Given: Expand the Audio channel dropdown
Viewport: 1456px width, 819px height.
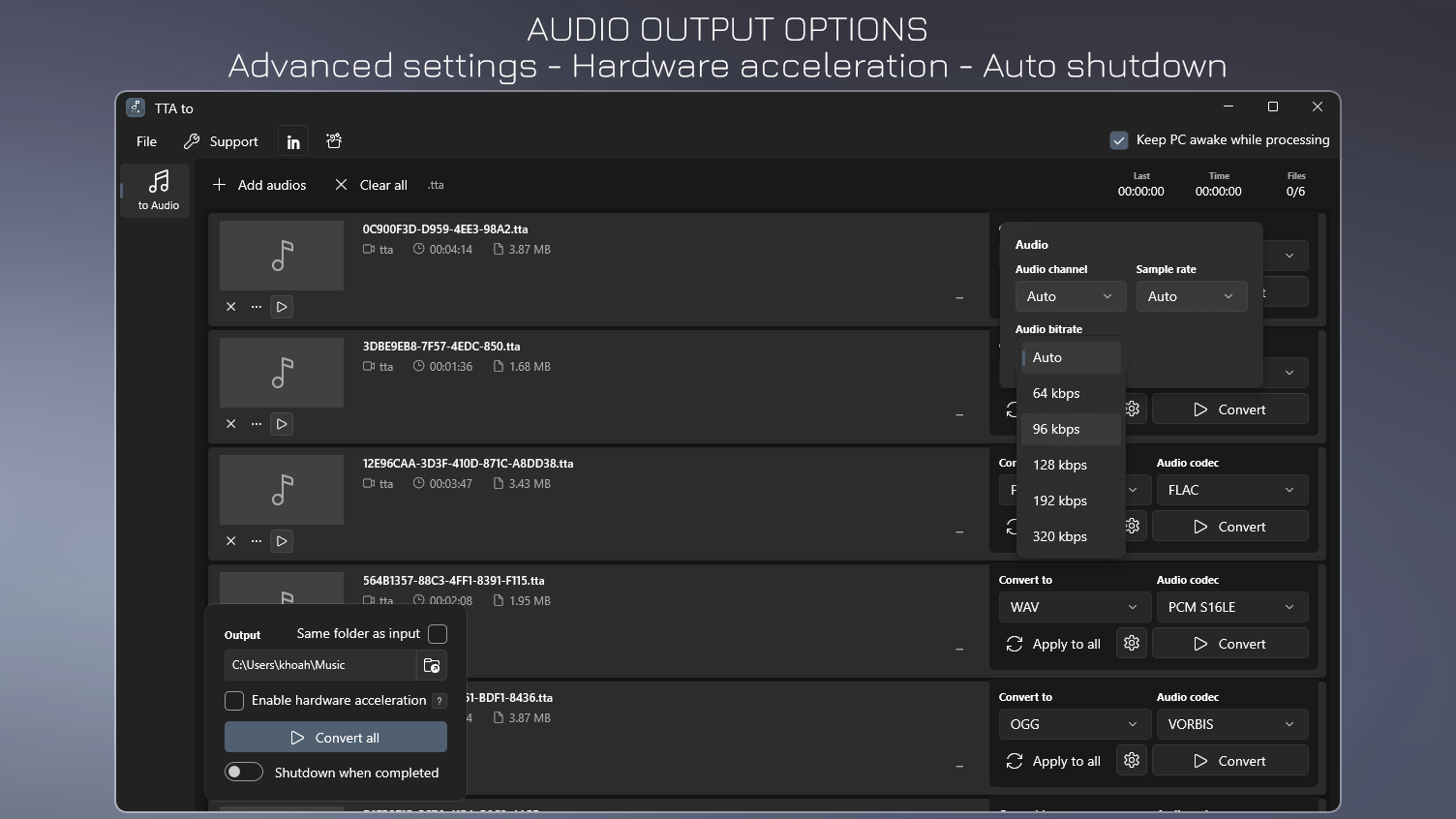Looking at the screenshot, I should point(1071,296).
